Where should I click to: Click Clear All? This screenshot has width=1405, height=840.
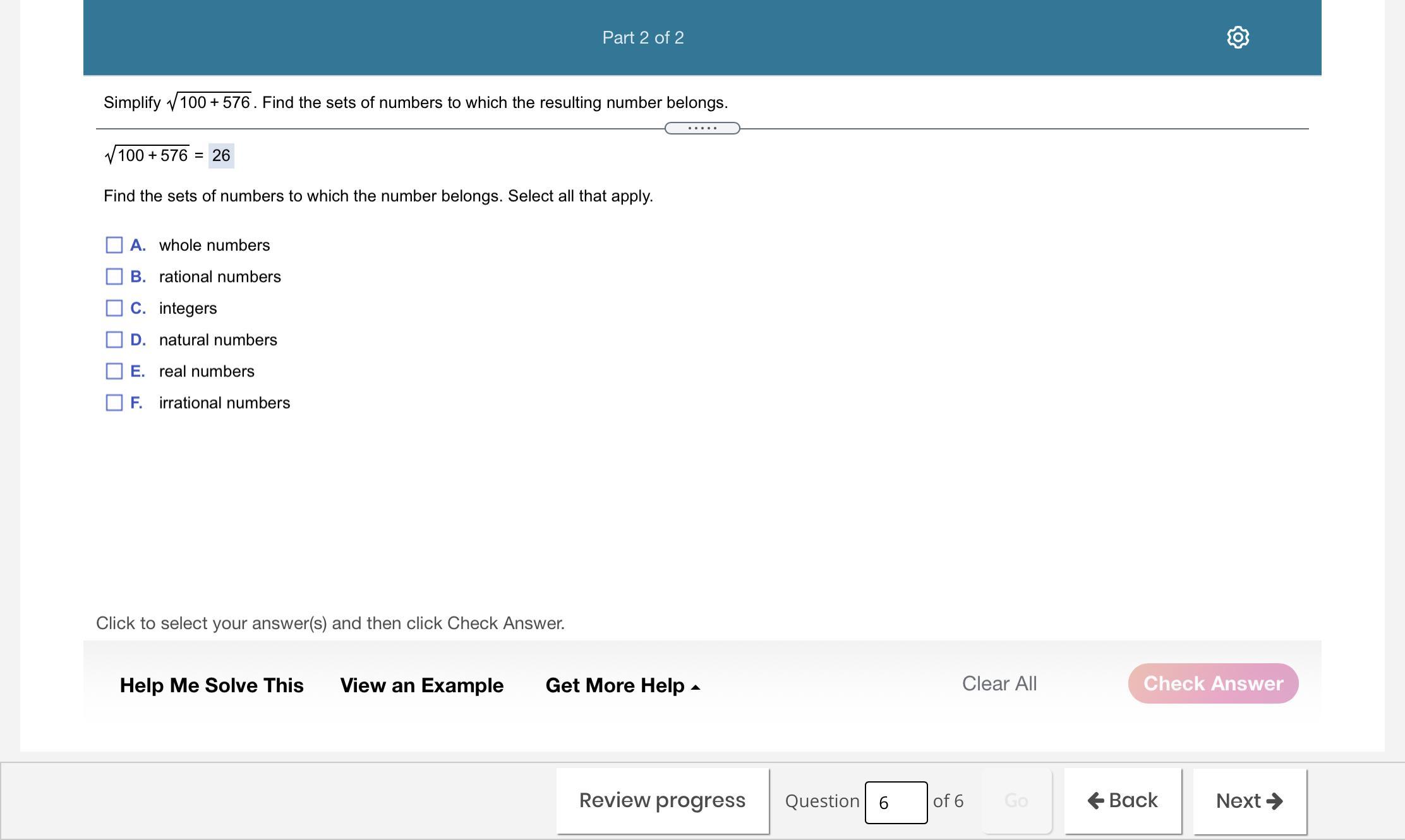coord(999,683)
